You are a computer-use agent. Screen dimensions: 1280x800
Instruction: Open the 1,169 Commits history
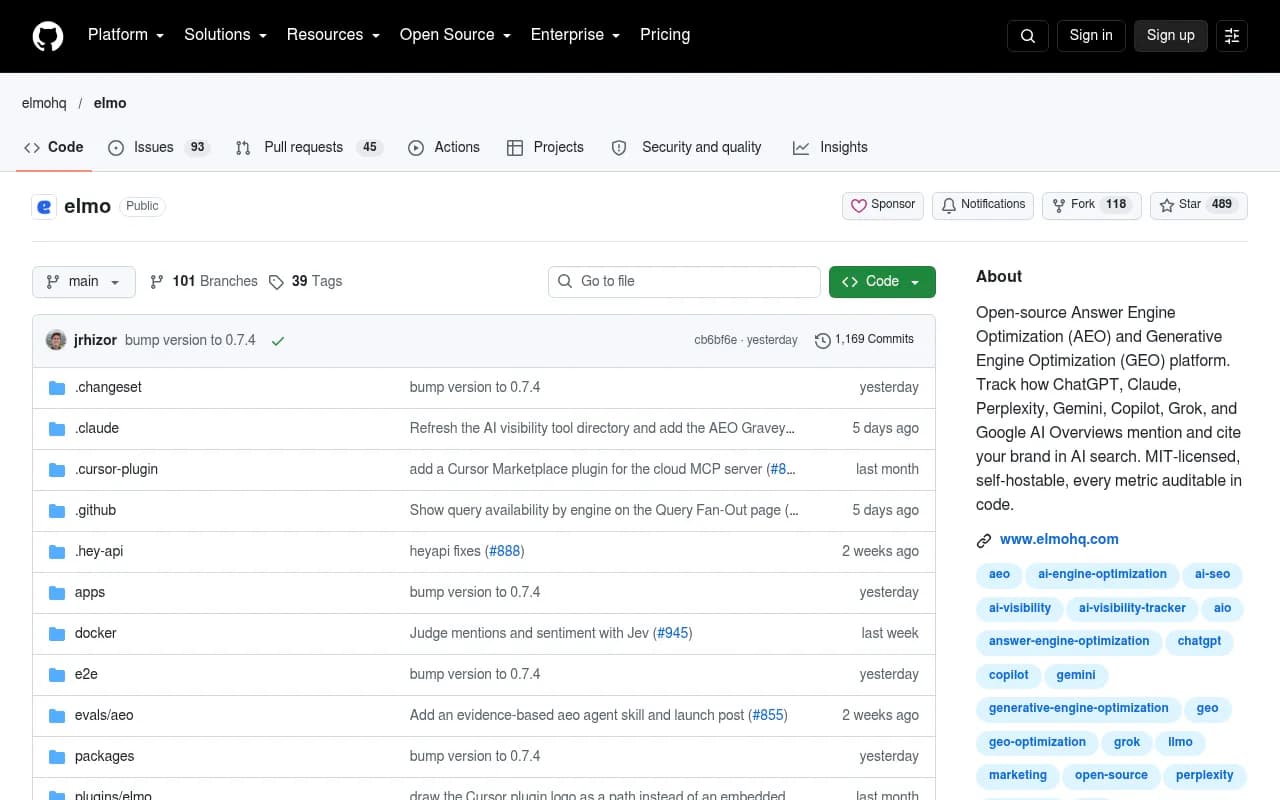click(x=864, y=340)
